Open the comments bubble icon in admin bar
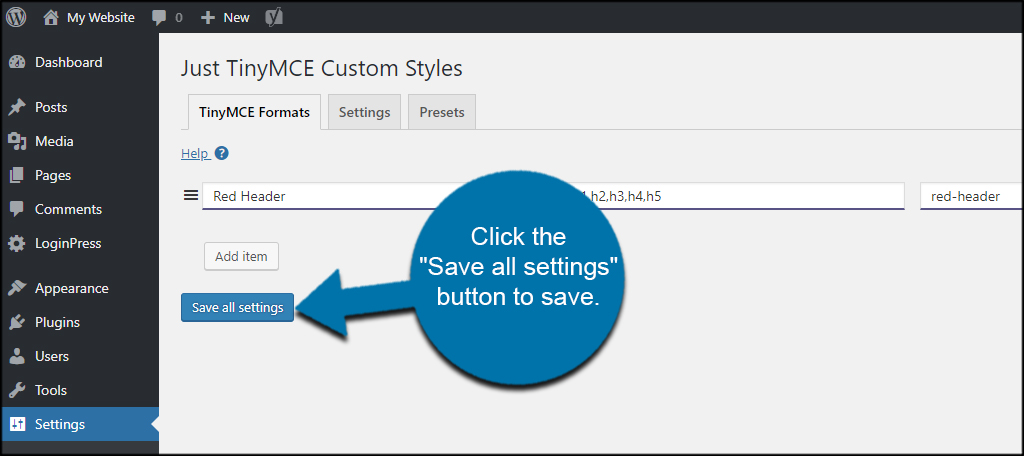Screen dimensions: 1024x456 [159, 17]
